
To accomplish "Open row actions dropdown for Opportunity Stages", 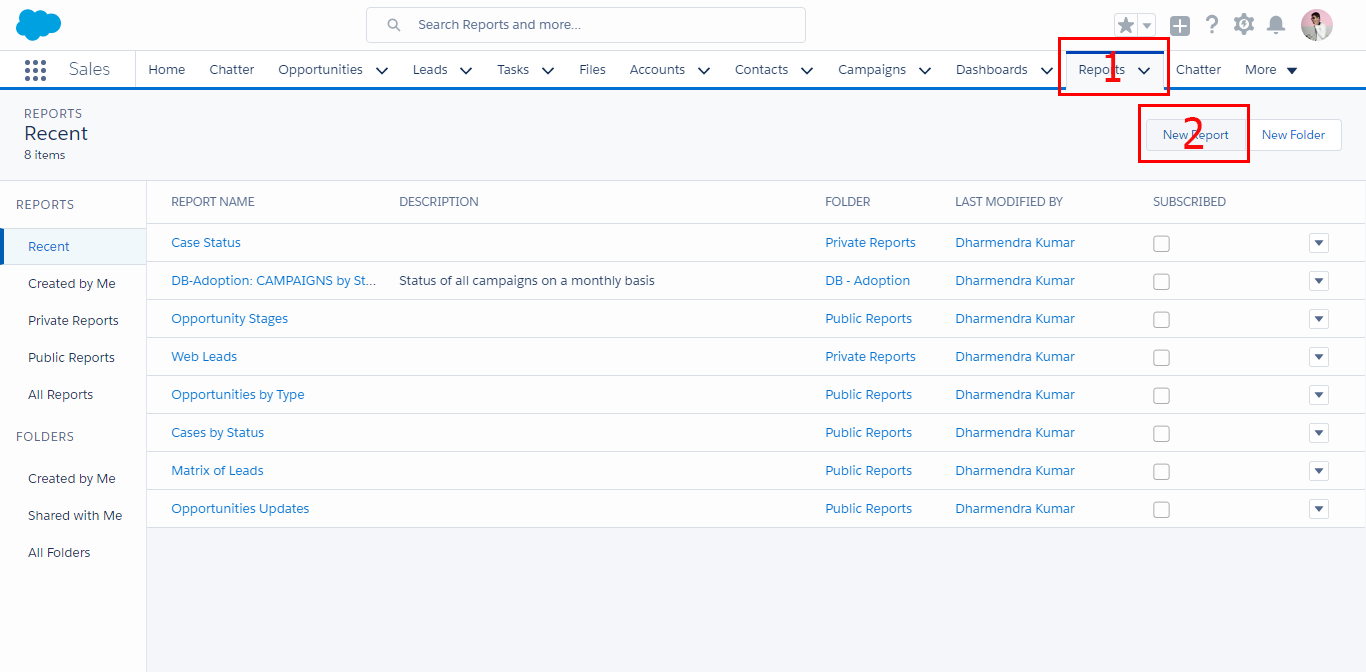I will coord(1319,319).
